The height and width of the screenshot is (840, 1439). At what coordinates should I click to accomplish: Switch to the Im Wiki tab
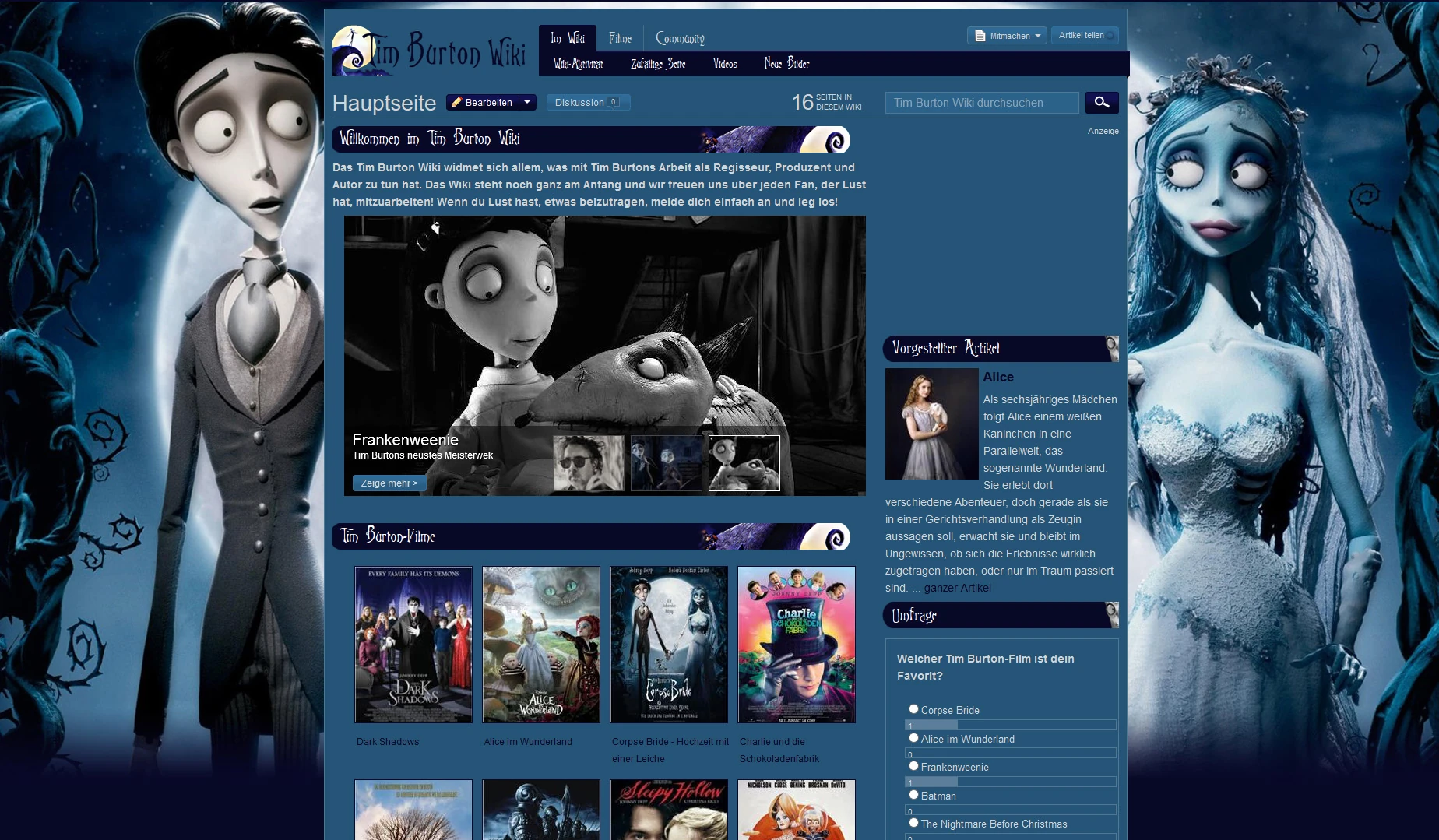coord(568,38)
